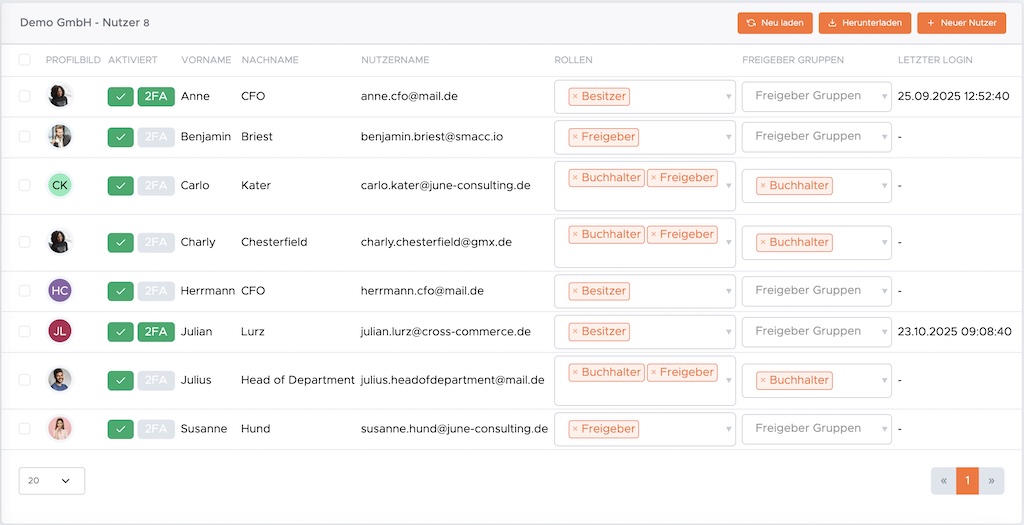
Task: Deactivate Julian Lurz's green activated toggle
Action: pyautogui.click(x=120, y=331)
